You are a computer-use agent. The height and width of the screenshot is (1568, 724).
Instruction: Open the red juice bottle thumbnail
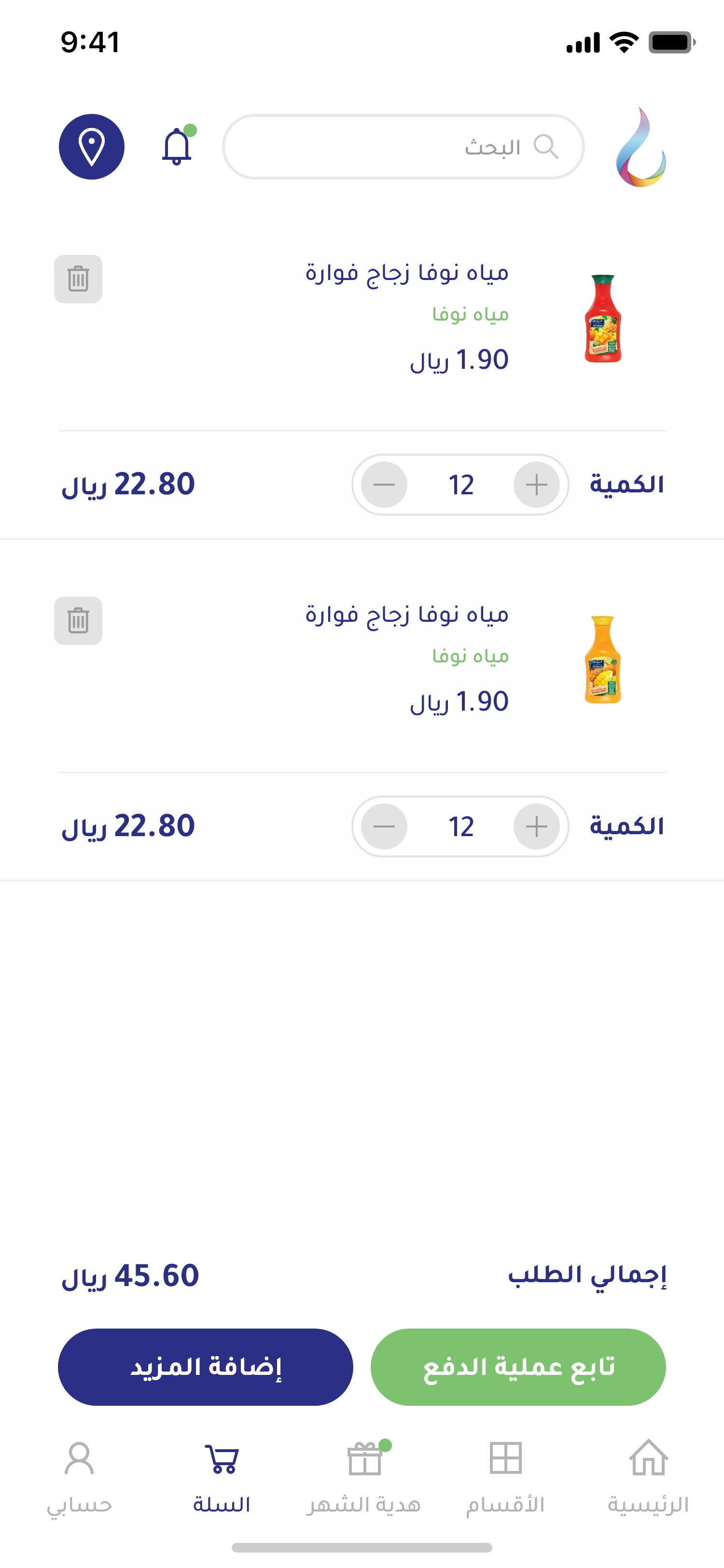(x=602, y=318)
